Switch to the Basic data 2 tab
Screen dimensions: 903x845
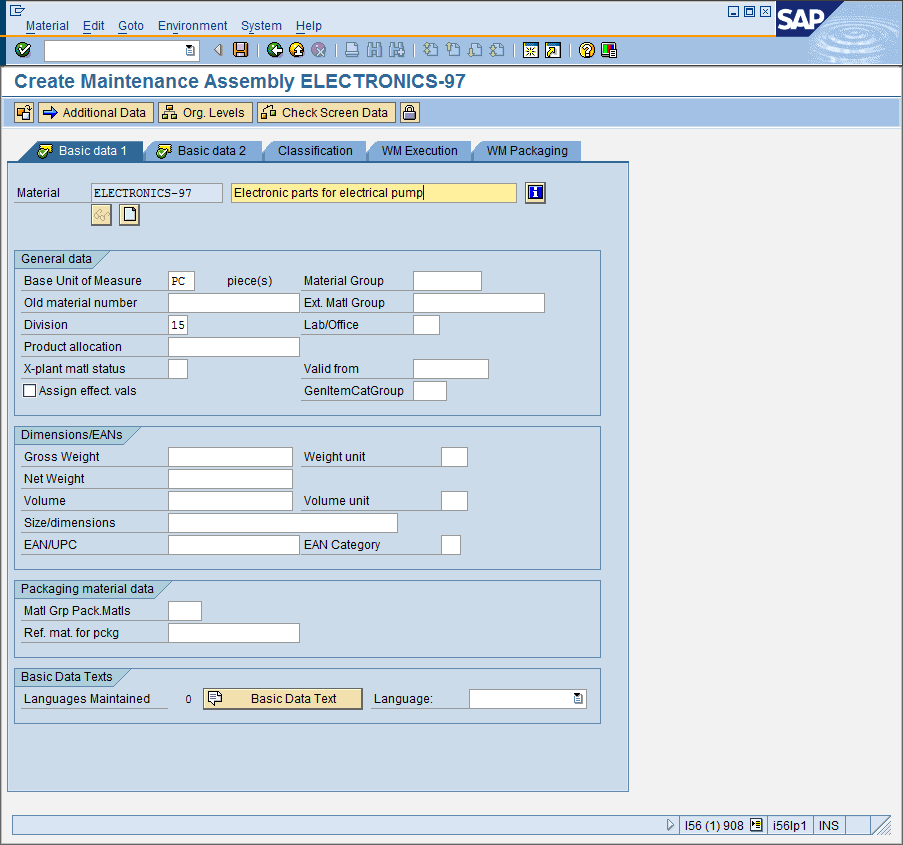(204, 151)
